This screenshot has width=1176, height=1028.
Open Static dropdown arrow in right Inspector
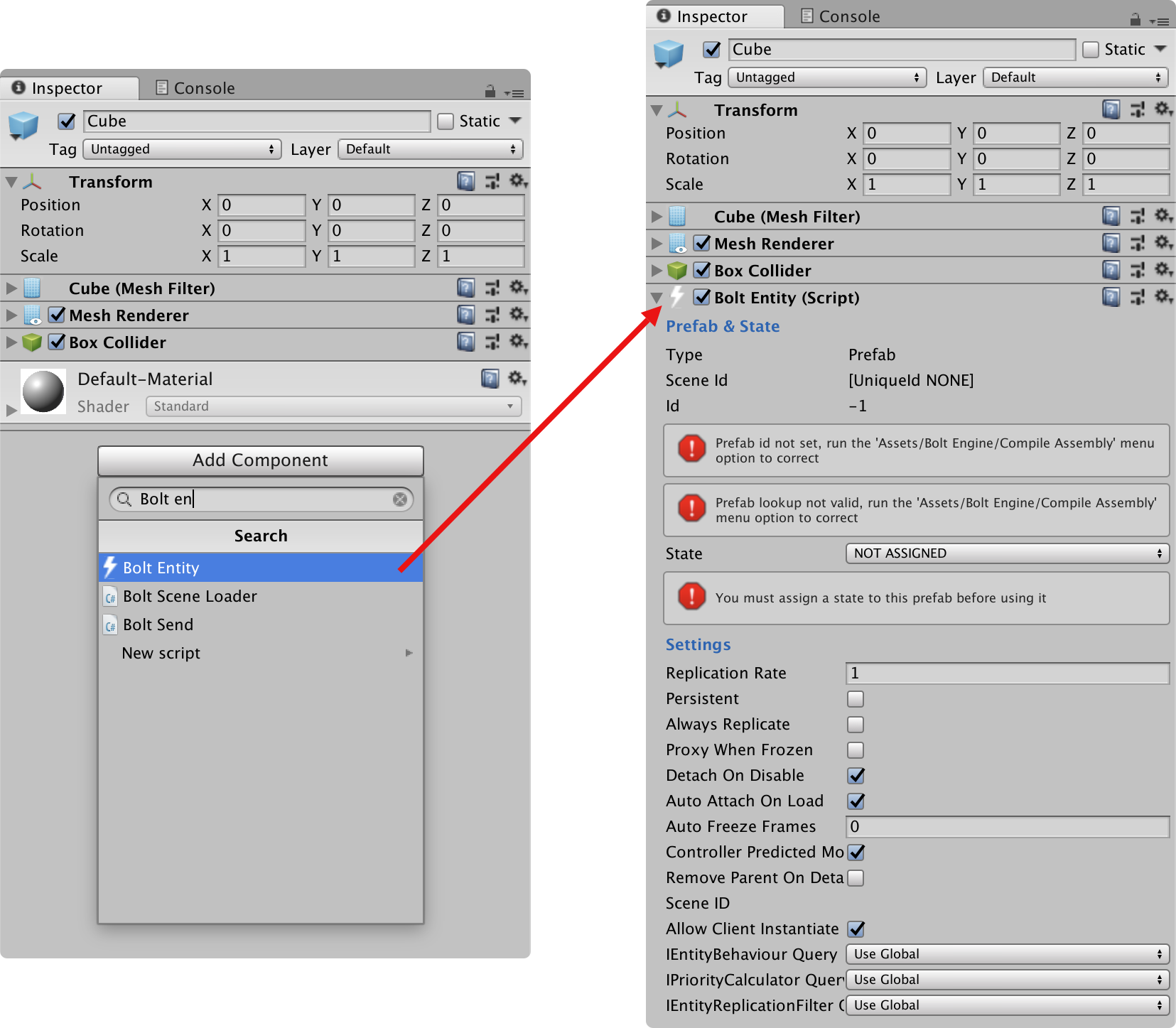pos(1160,49)
